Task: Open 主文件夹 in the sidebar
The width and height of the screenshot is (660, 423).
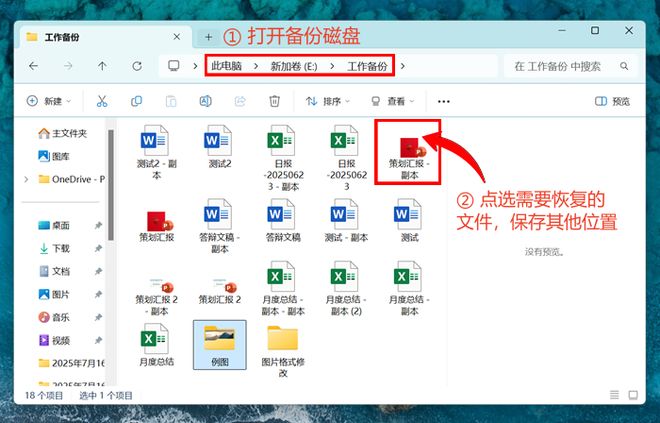Action: 62,133
